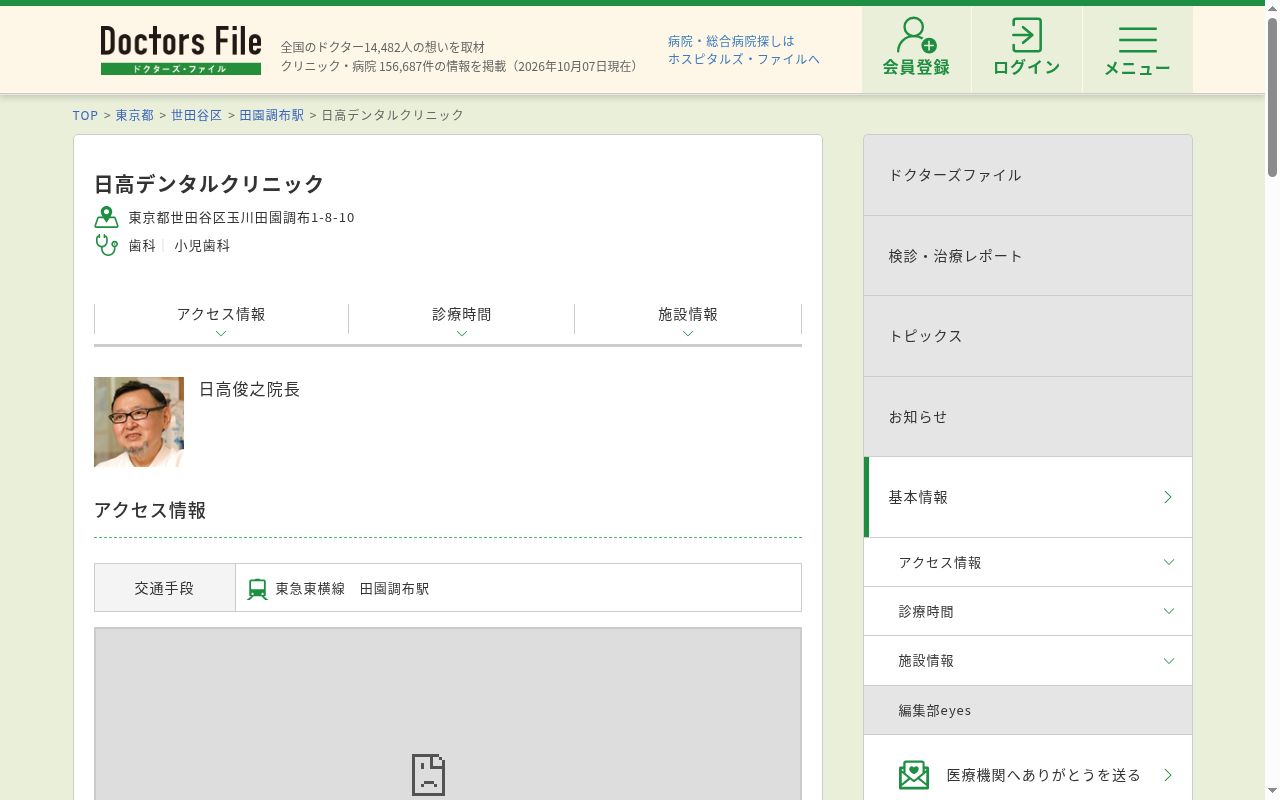Open 検診・治療レポート in the sidebar
This screenshot has width=1280, height=800.
coord(1028,256)
